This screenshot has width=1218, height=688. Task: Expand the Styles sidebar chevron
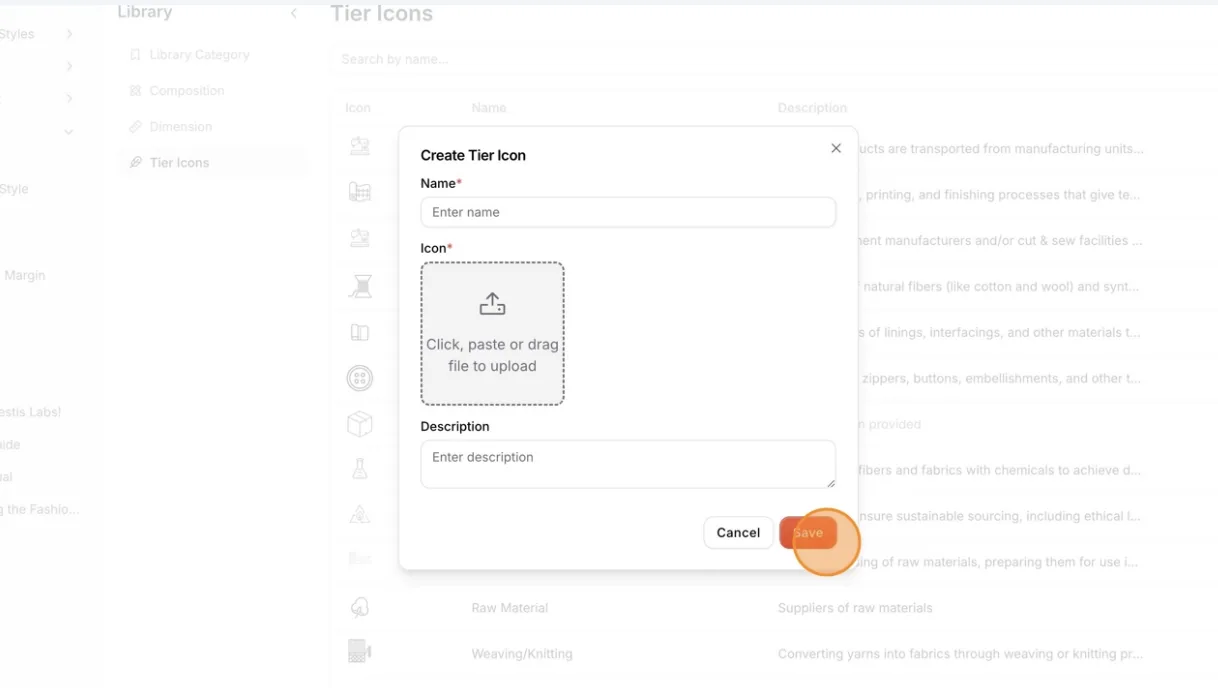pyautogui.click(x=69, y=34)
